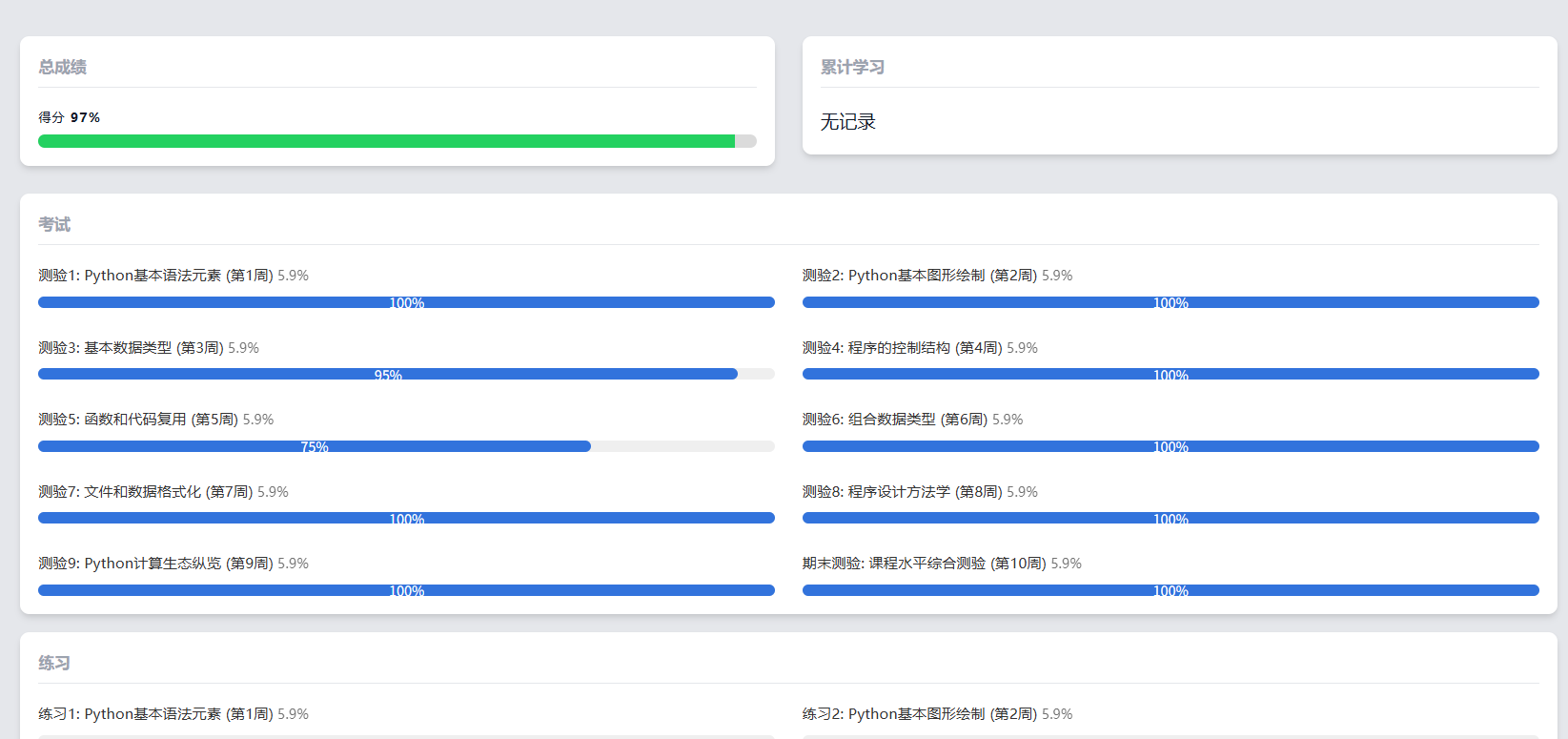Click the 75% progress bar for 测验5

tap(314, 446)
